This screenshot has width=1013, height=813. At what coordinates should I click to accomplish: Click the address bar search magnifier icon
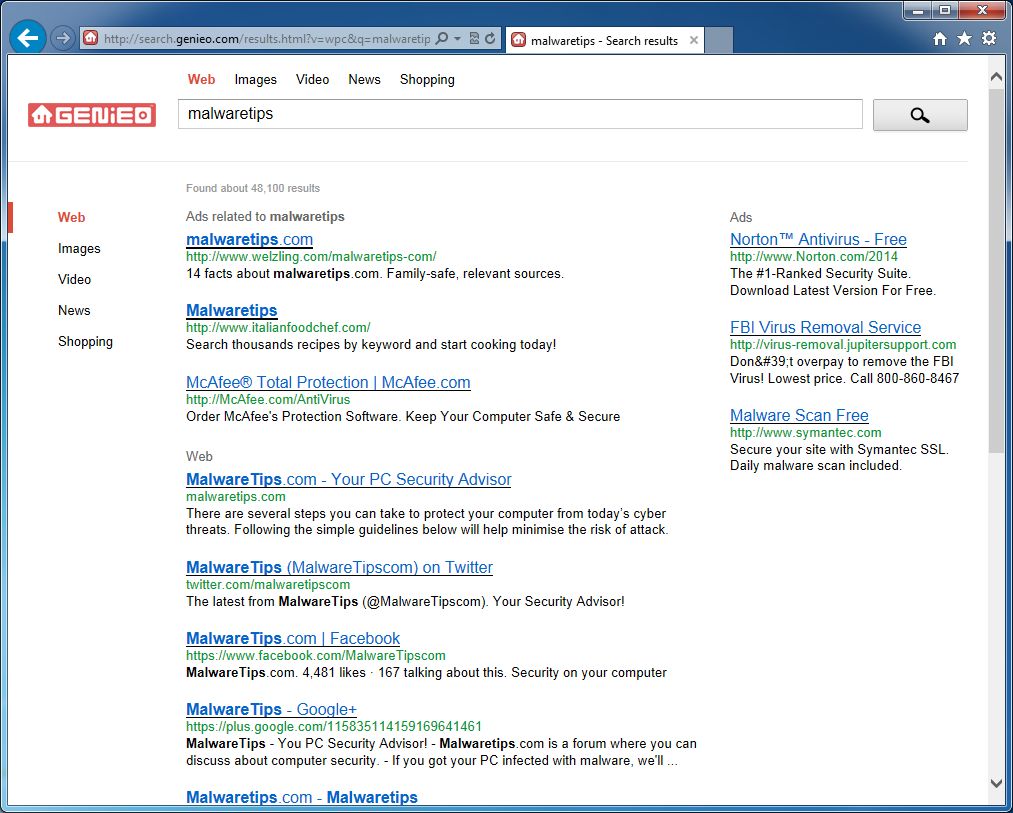(x=442, y=39)
